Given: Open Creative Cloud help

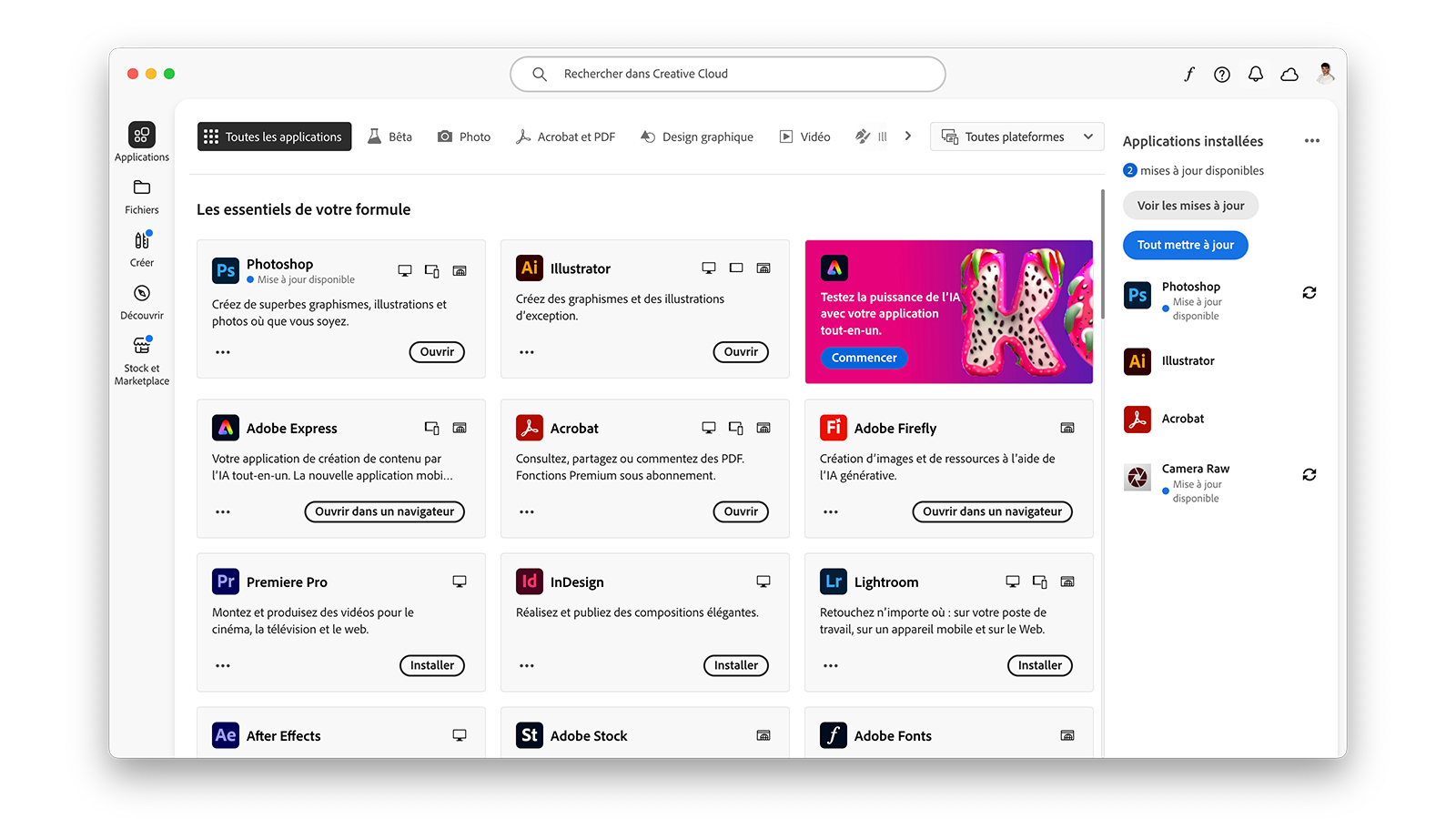Looking at the screenshot, I should (1221, 74).
